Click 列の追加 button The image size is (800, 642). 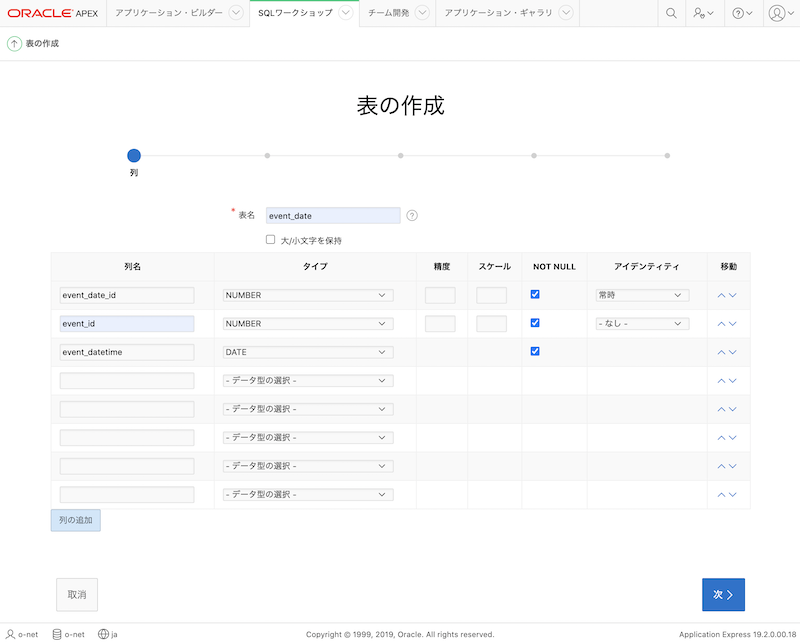[x=76, y=521]
